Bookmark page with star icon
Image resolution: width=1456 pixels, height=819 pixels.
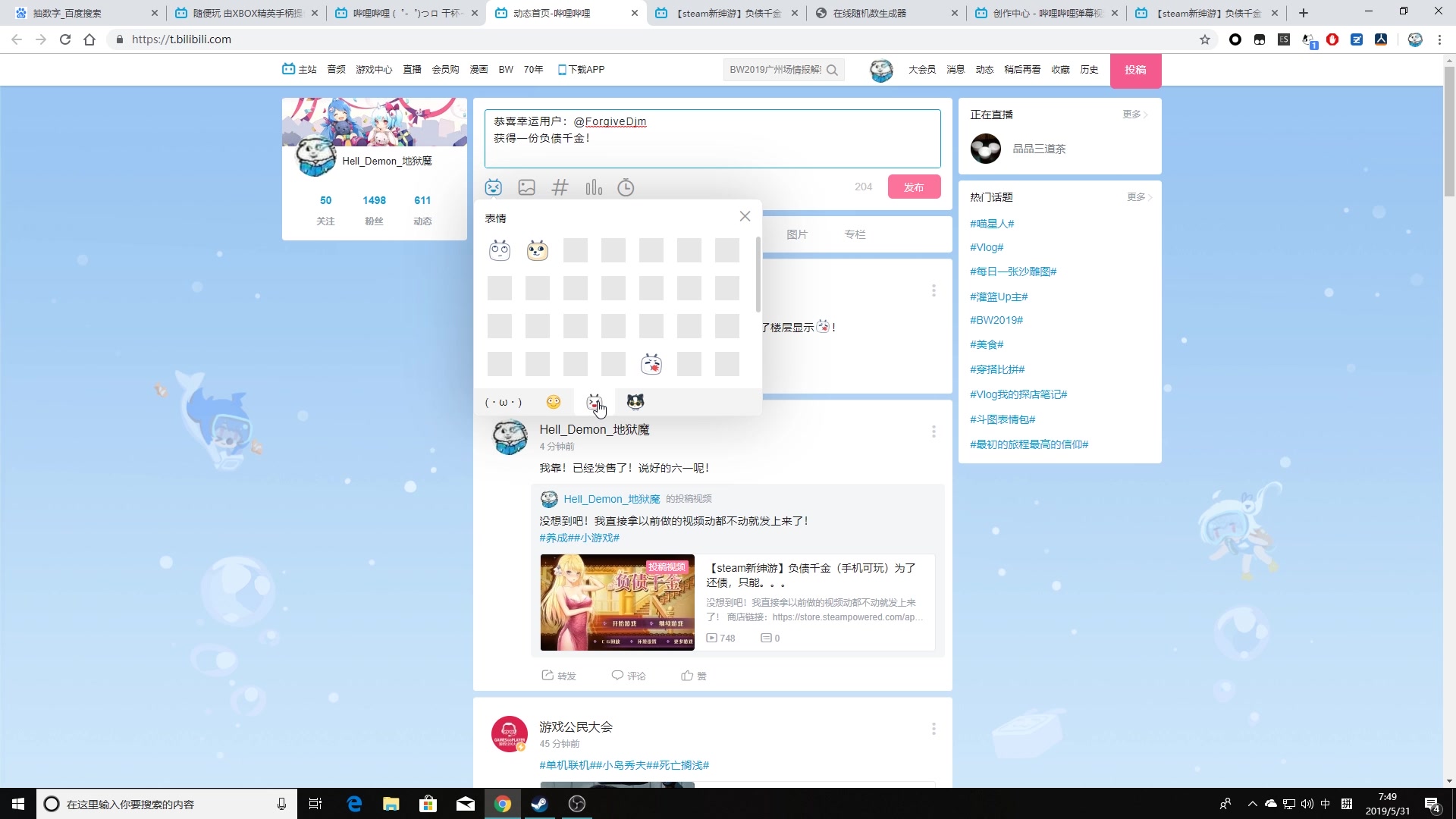pos(1205,39)
